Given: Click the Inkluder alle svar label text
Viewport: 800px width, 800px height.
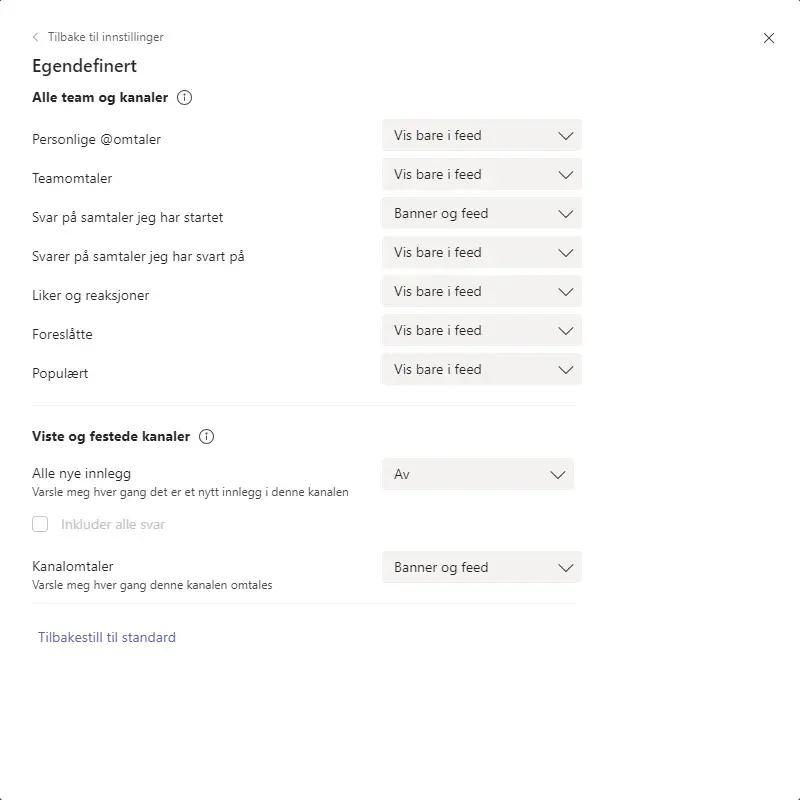Looking at the screenshot, I should 113,524.
